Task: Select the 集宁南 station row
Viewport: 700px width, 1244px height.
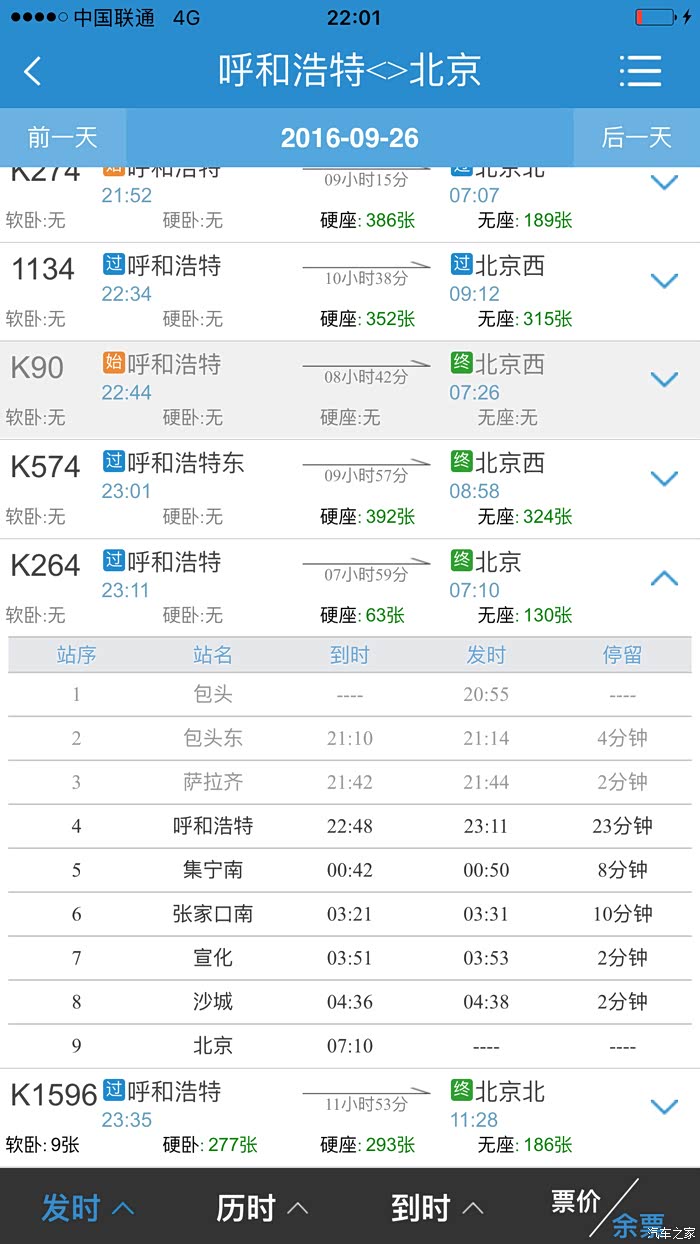Action: 350,870
